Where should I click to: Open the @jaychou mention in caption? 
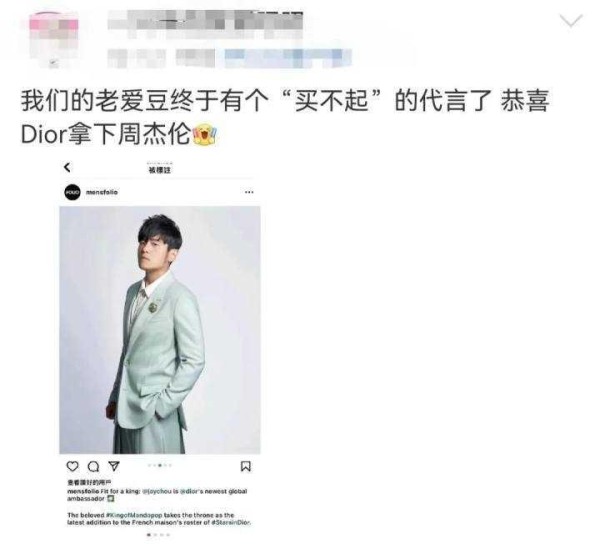click(157, 491)
